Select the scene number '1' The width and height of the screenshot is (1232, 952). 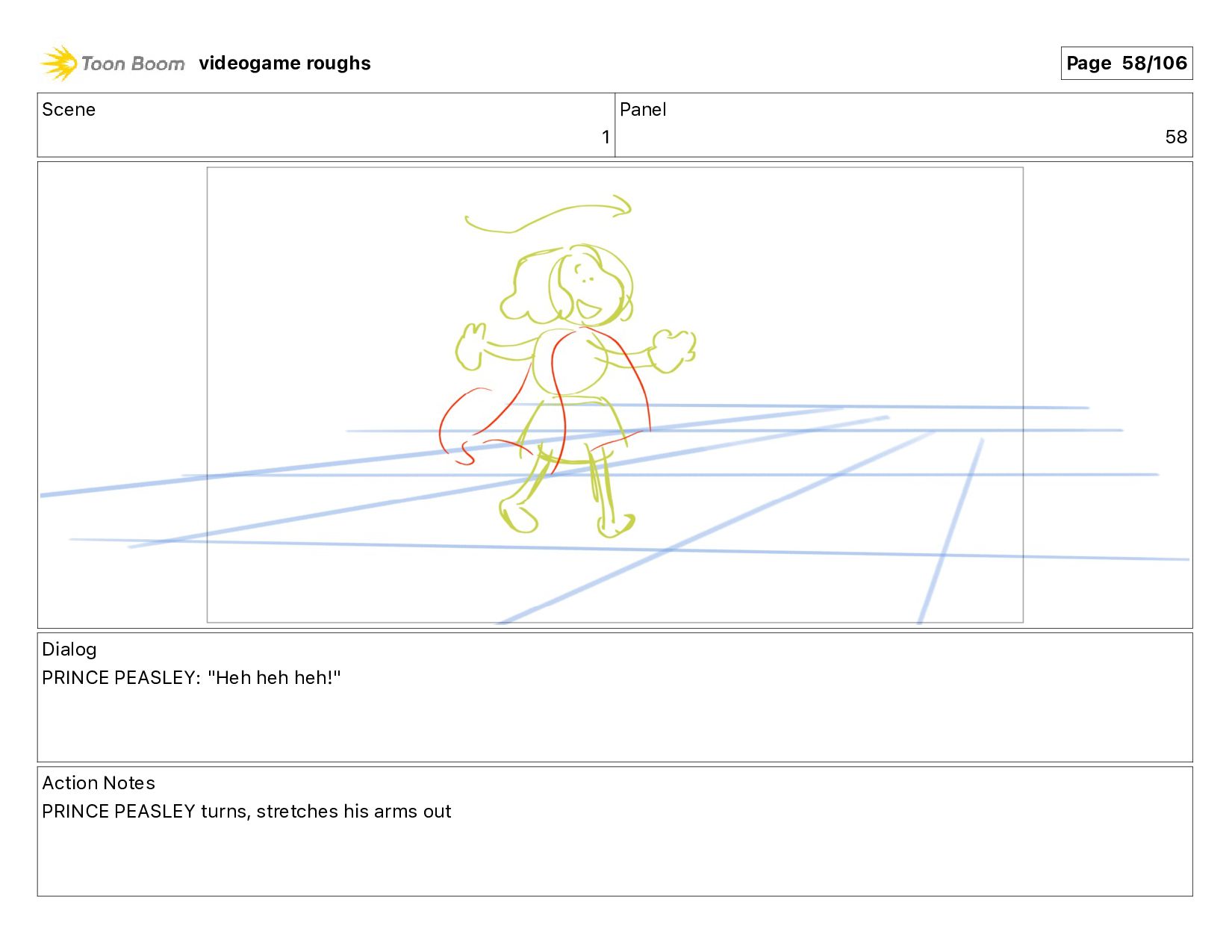pos(606,137)
